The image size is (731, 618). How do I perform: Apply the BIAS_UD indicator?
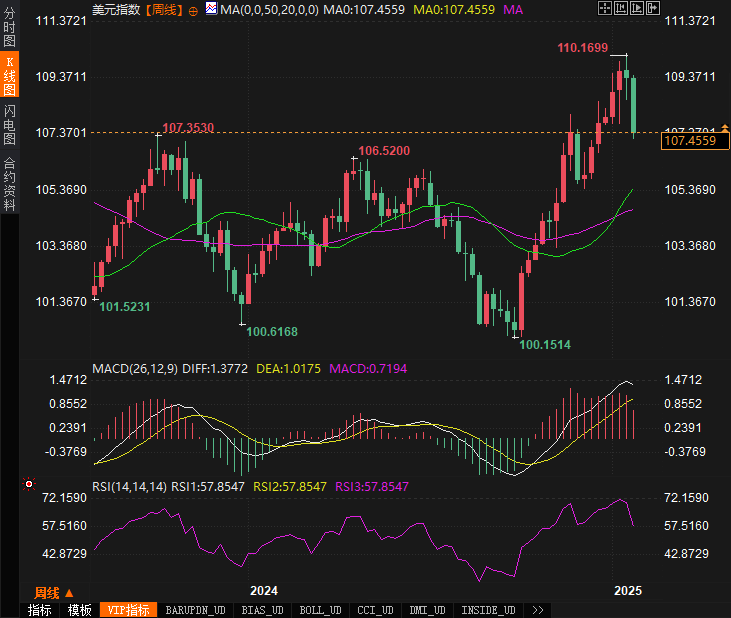click(x=262, y=610)
